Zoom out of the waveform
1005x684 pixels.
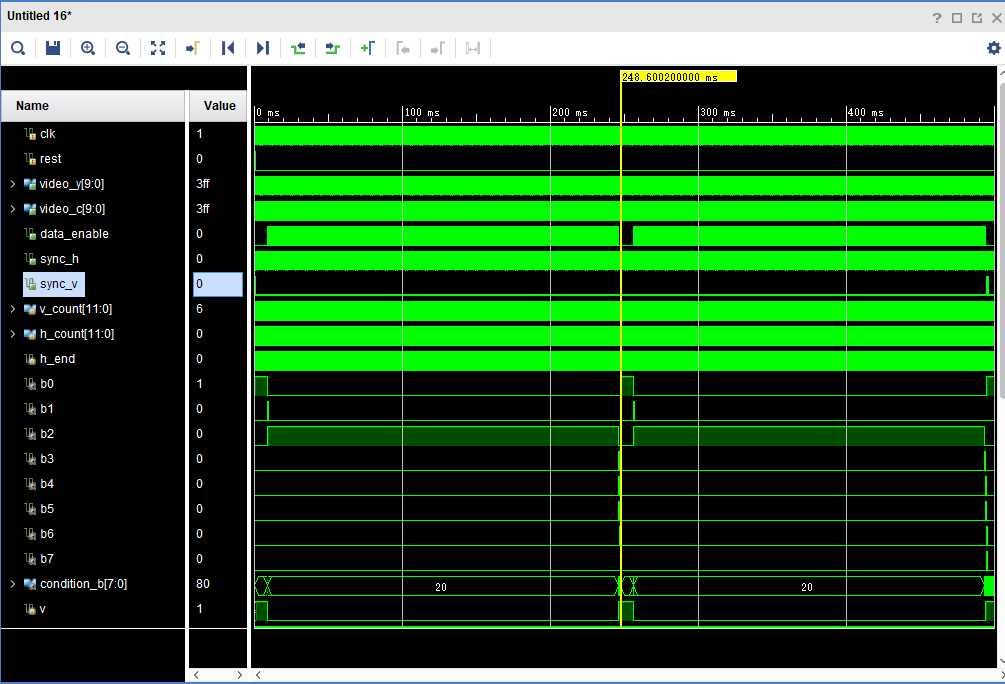pos(122,48)
